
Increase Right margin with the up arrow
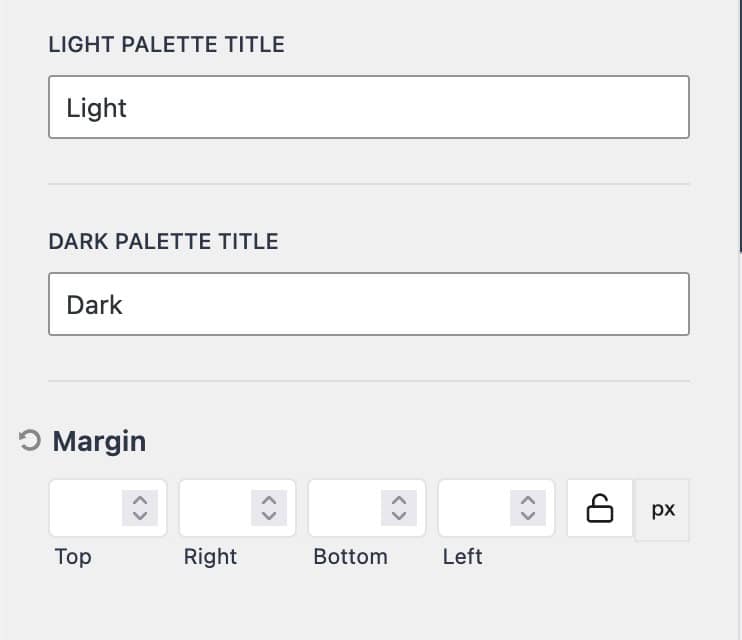[x=269, y=501]
